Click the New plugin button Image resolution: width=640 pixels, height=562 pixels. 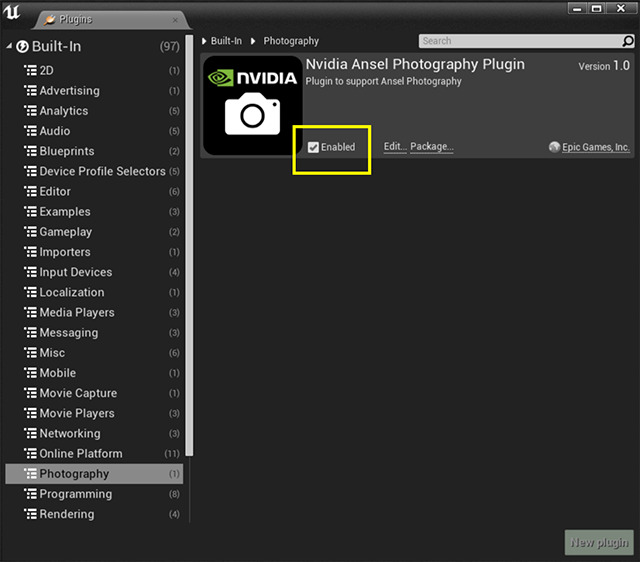(x=599, y=542)
